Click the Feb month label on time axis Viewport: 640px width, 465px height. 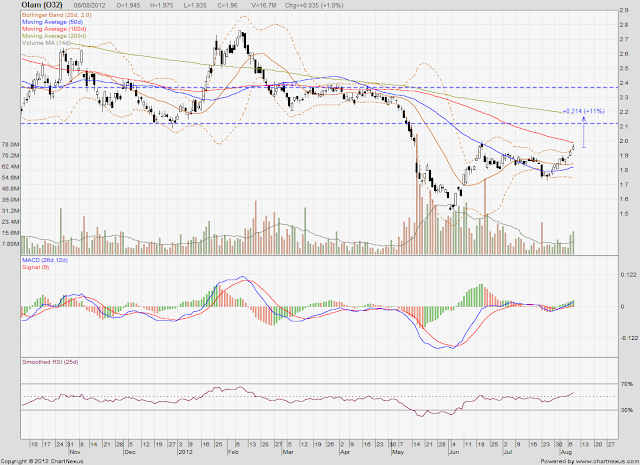pyautogui.click(x=233, y=452)
